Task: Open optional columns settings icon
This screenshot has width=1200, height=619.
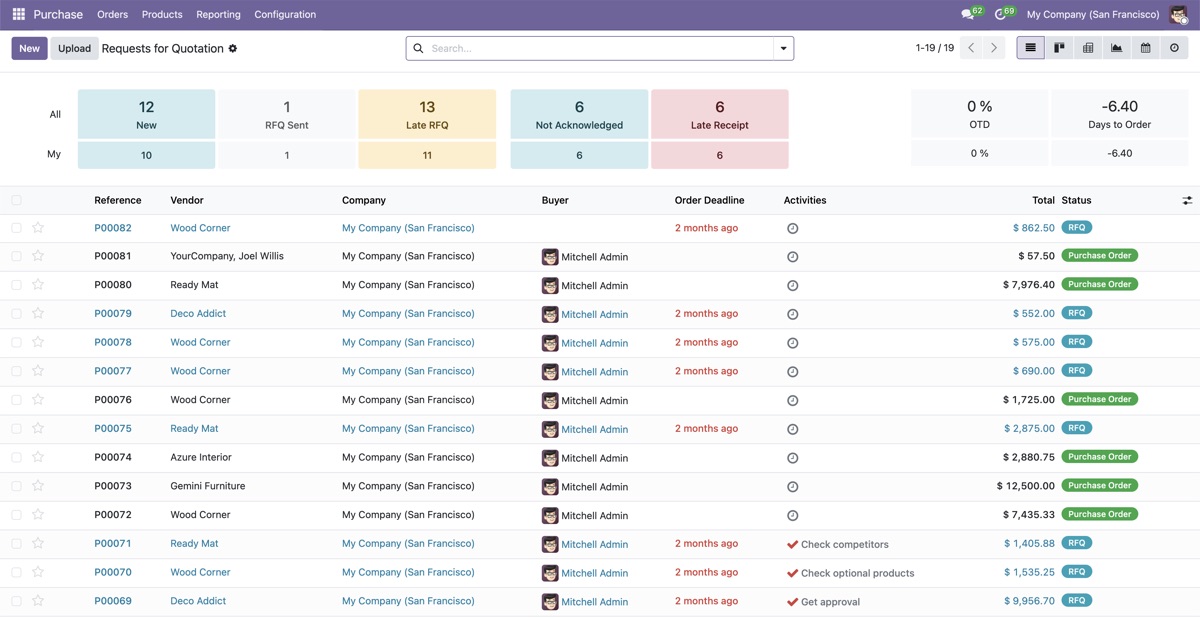Action: point(1187,200)
